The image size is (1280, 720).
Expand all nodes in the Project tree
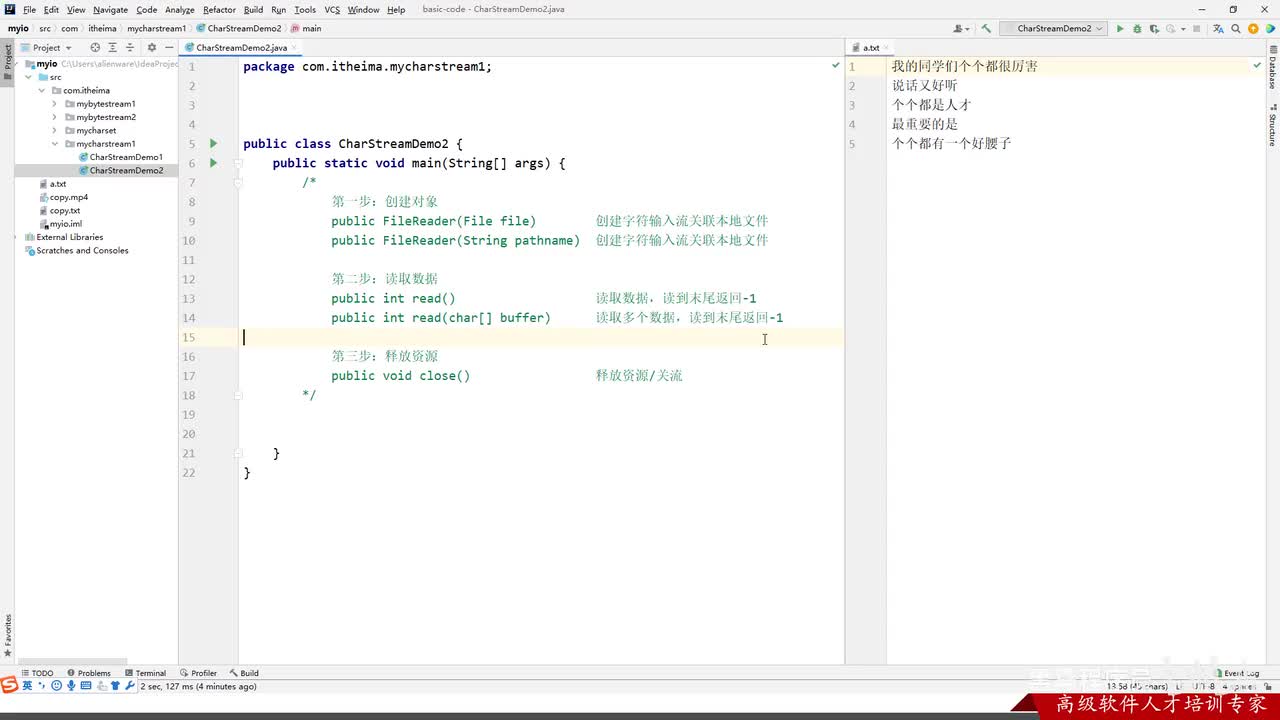[x=113, y=47]
